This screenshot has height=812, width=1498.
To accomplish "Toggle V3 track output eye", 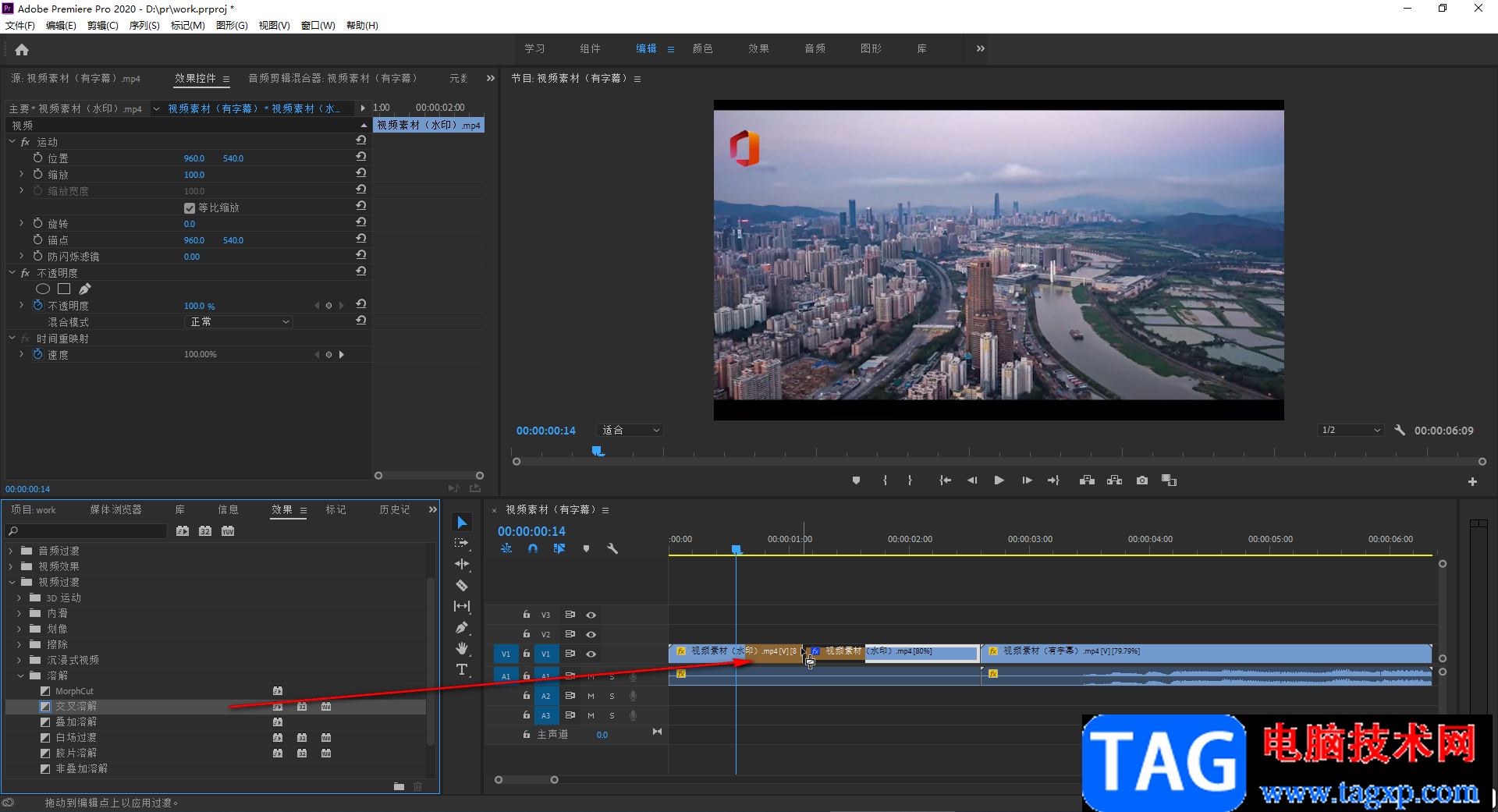I will [x=591, y=615].
